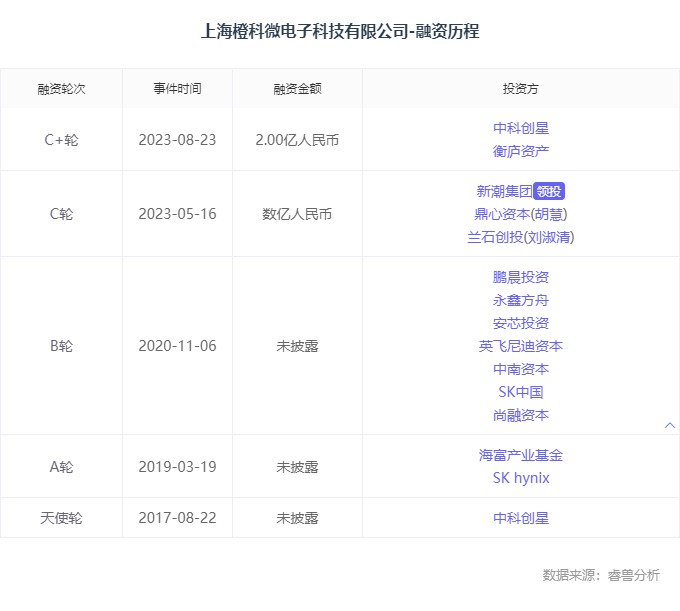
Task: Select date 2023-08-23
Action: 177,140
